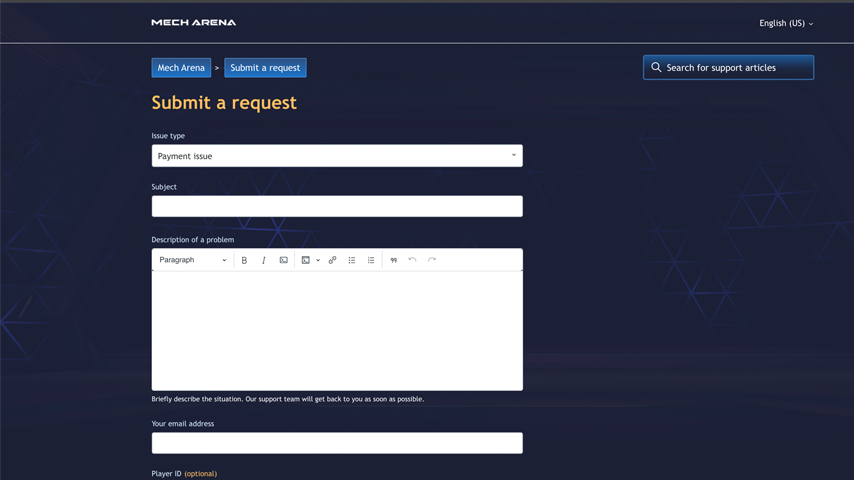The height and width of the screenshot is (480, 854).
Task: Click the code block icon
Action: pyautogui.click(x=306, y=260)
